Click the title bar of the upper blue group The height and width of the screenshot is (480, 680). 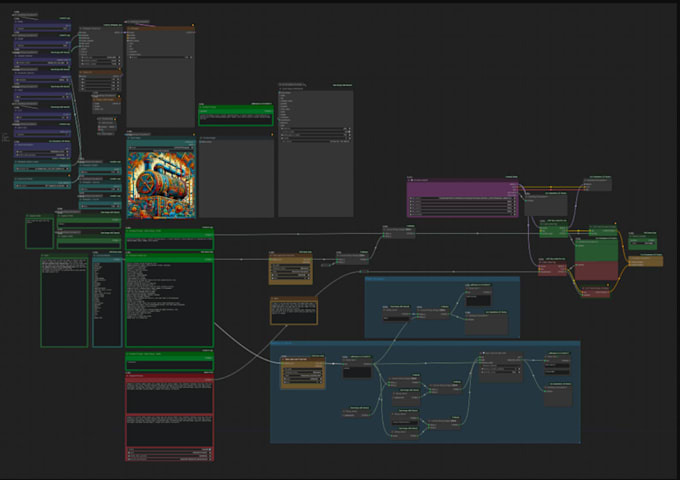[x=442, y=279]
